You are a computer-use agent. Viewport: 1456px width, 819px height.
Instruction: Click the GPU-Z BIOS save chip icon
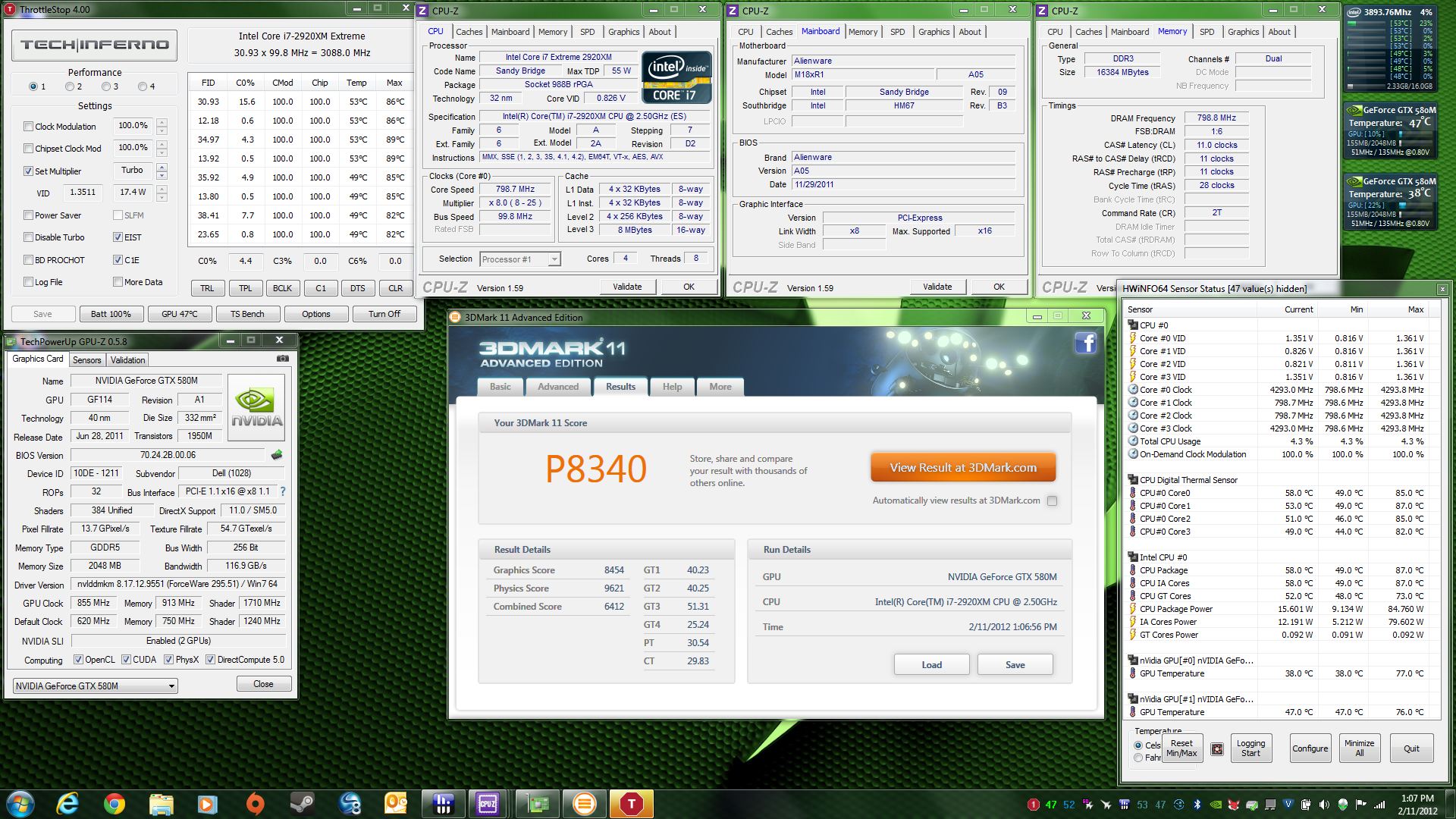point(277,455)
